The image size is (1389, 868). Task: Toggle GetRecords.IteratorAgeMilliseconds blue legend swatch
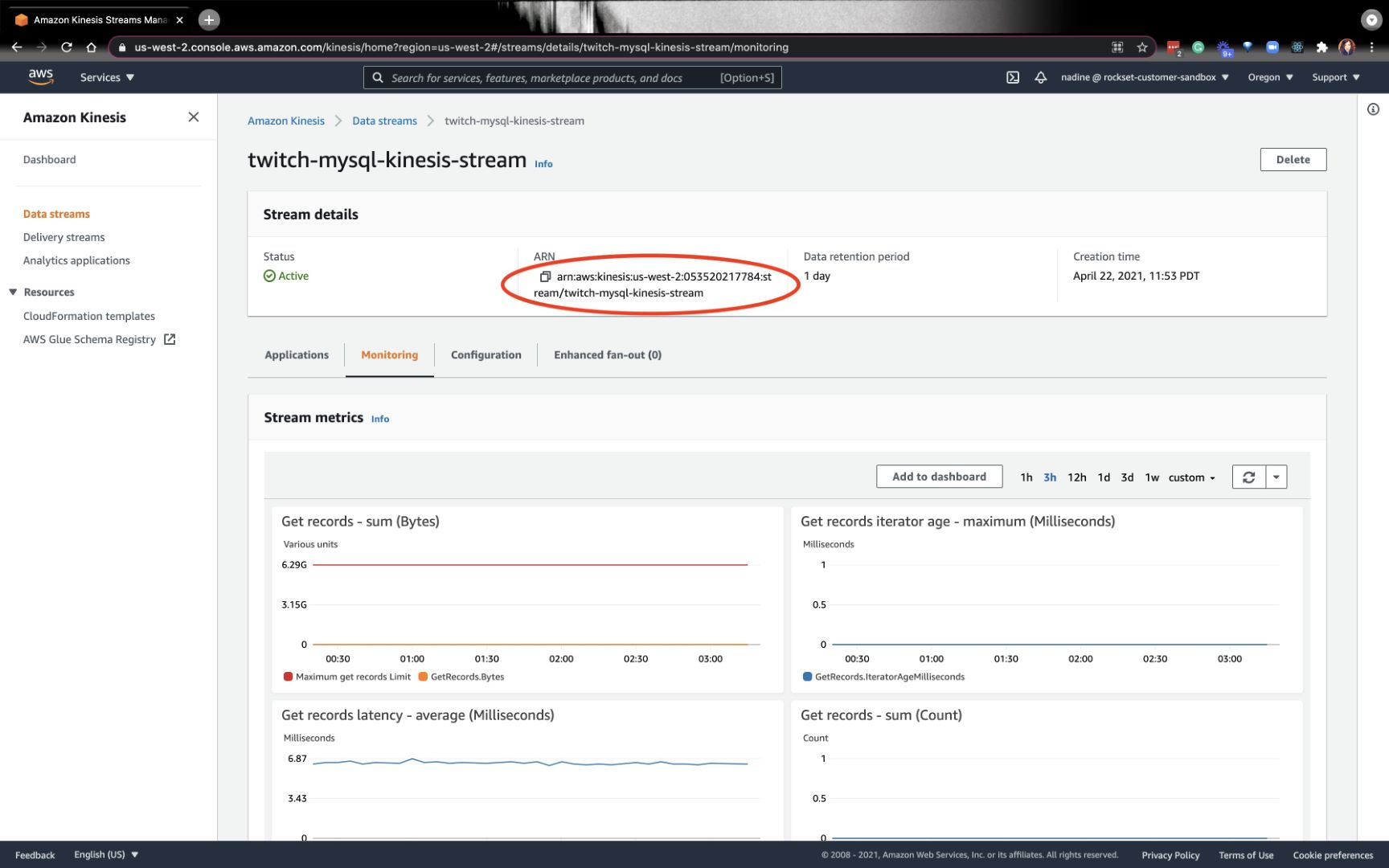807,677
